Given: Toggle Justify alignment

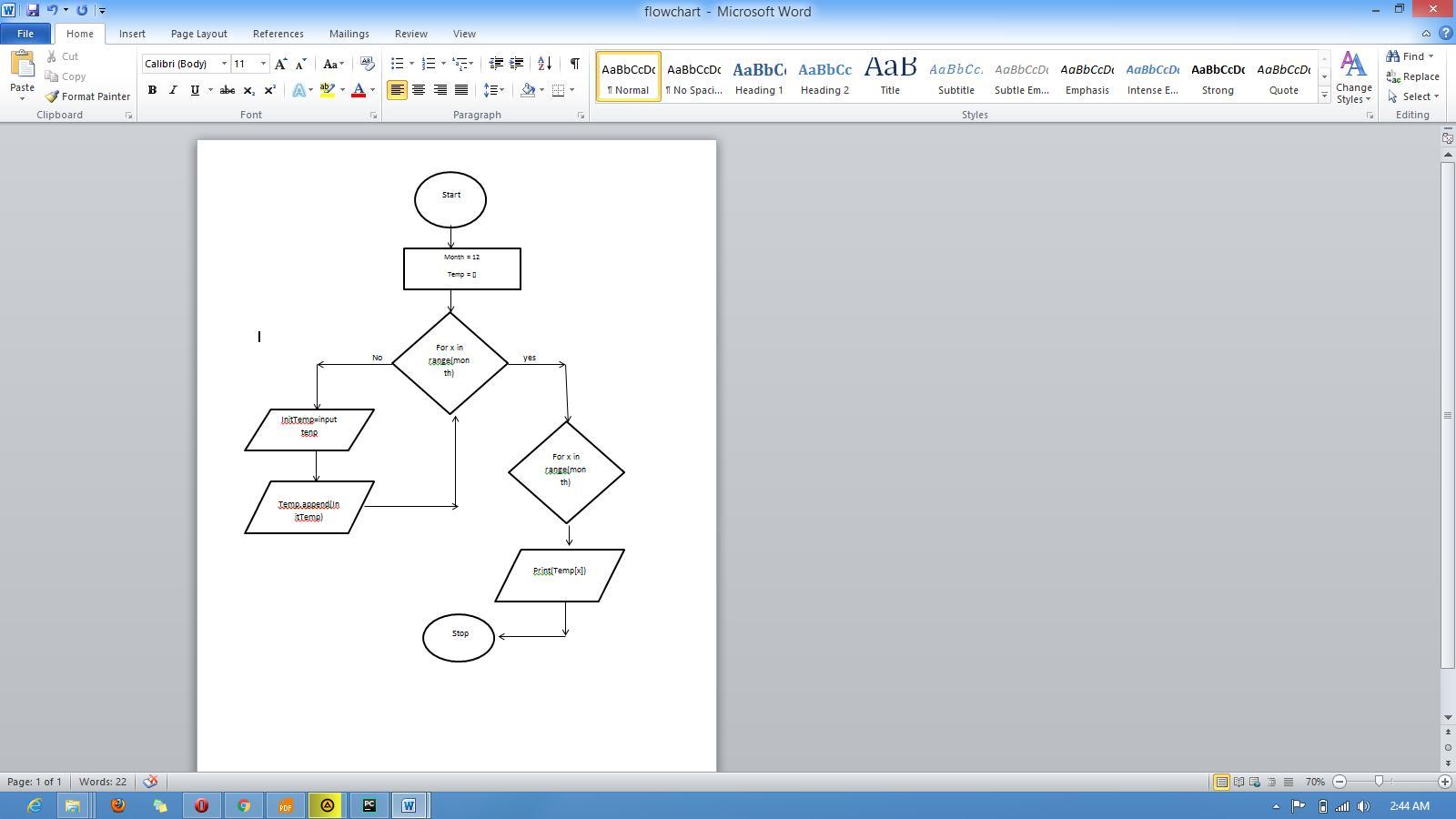Looking at the screenshot, I should pos(461,90).
